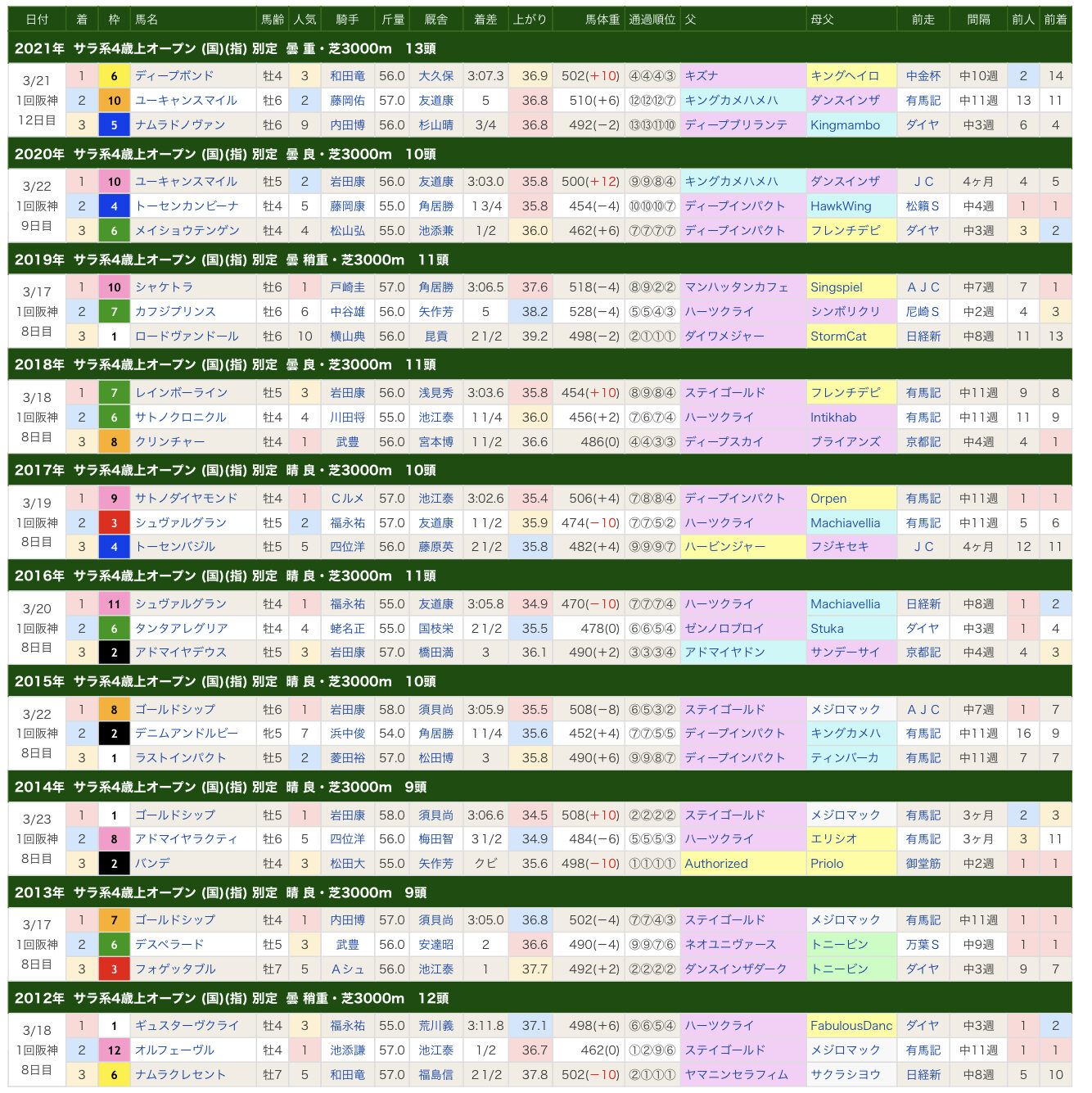Open horse link ロードヴァンドール
1092x1093 pixels.
tap(187, 336)
